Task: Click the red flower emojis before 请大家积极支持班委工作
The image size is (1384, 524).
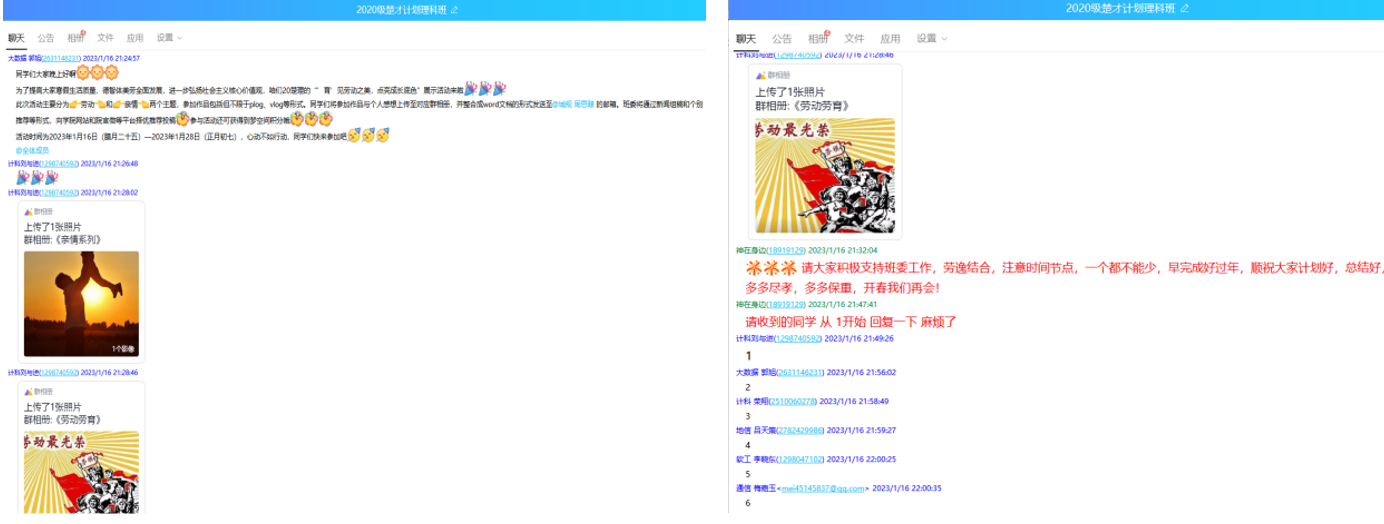Action: tap(770, 268)
